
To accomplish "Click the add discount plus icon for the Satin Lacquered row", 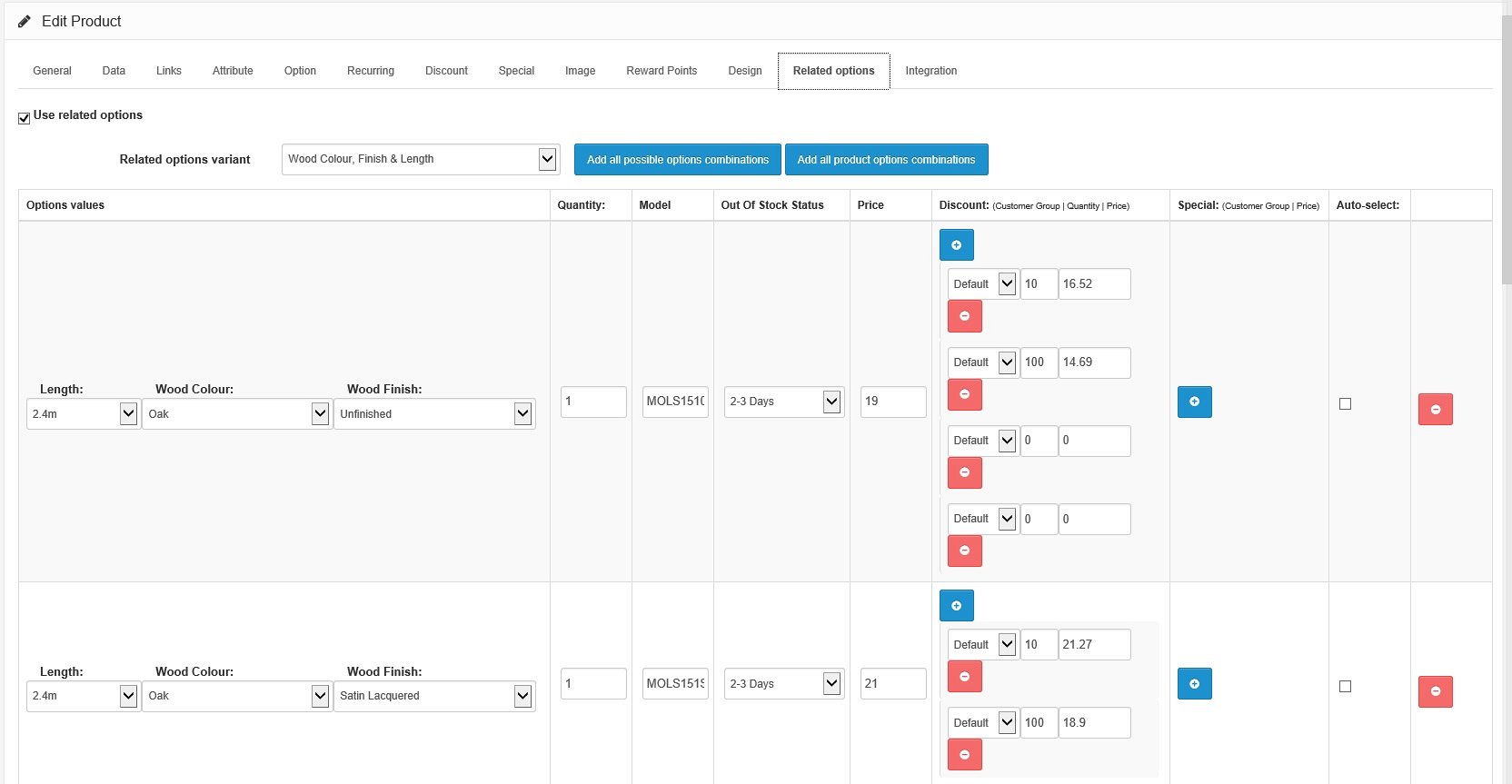I will click(x=956, y=606).
